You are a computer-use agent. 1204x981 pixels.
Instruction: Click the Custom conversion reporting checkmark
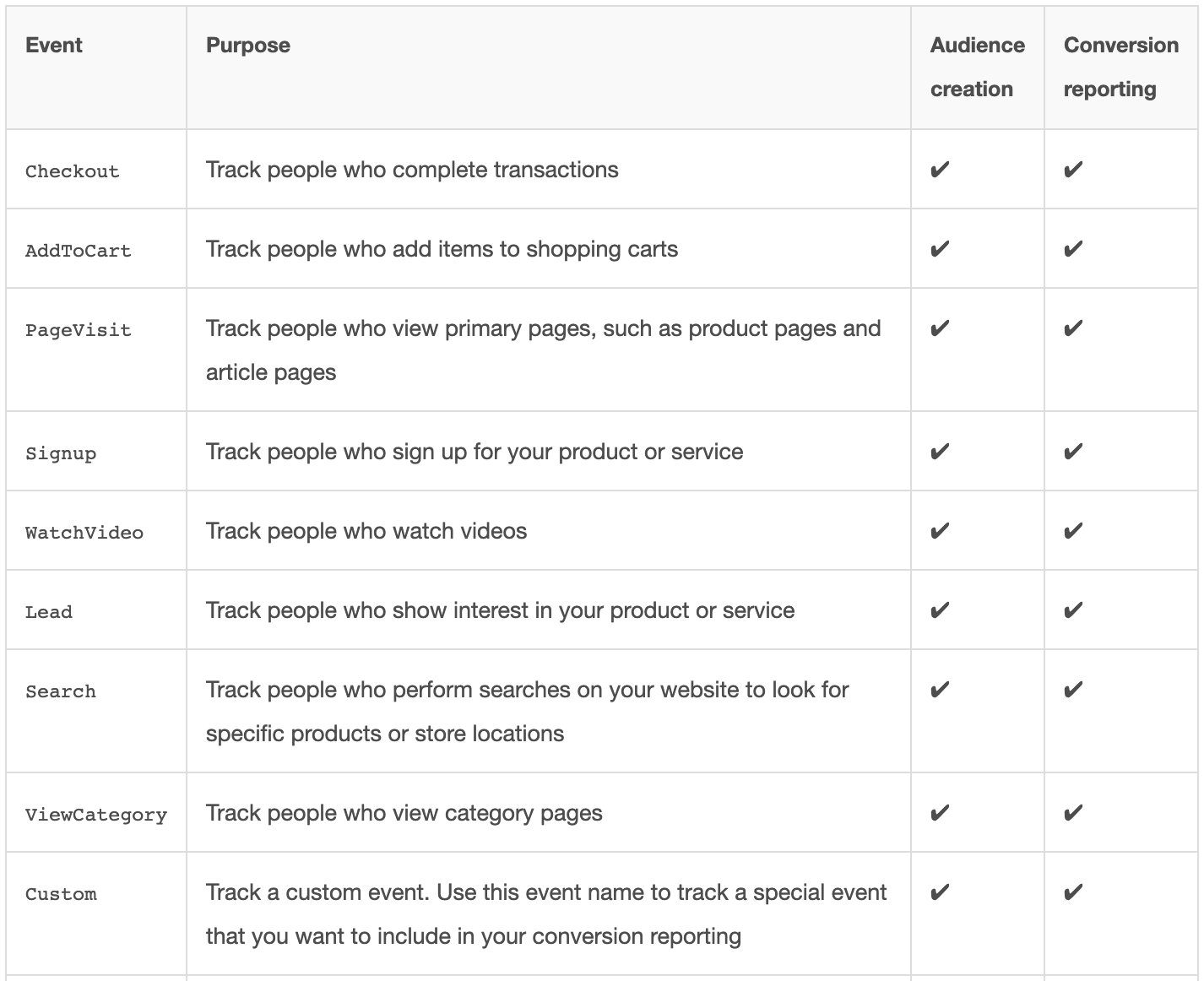click(x=1072, y=893)
